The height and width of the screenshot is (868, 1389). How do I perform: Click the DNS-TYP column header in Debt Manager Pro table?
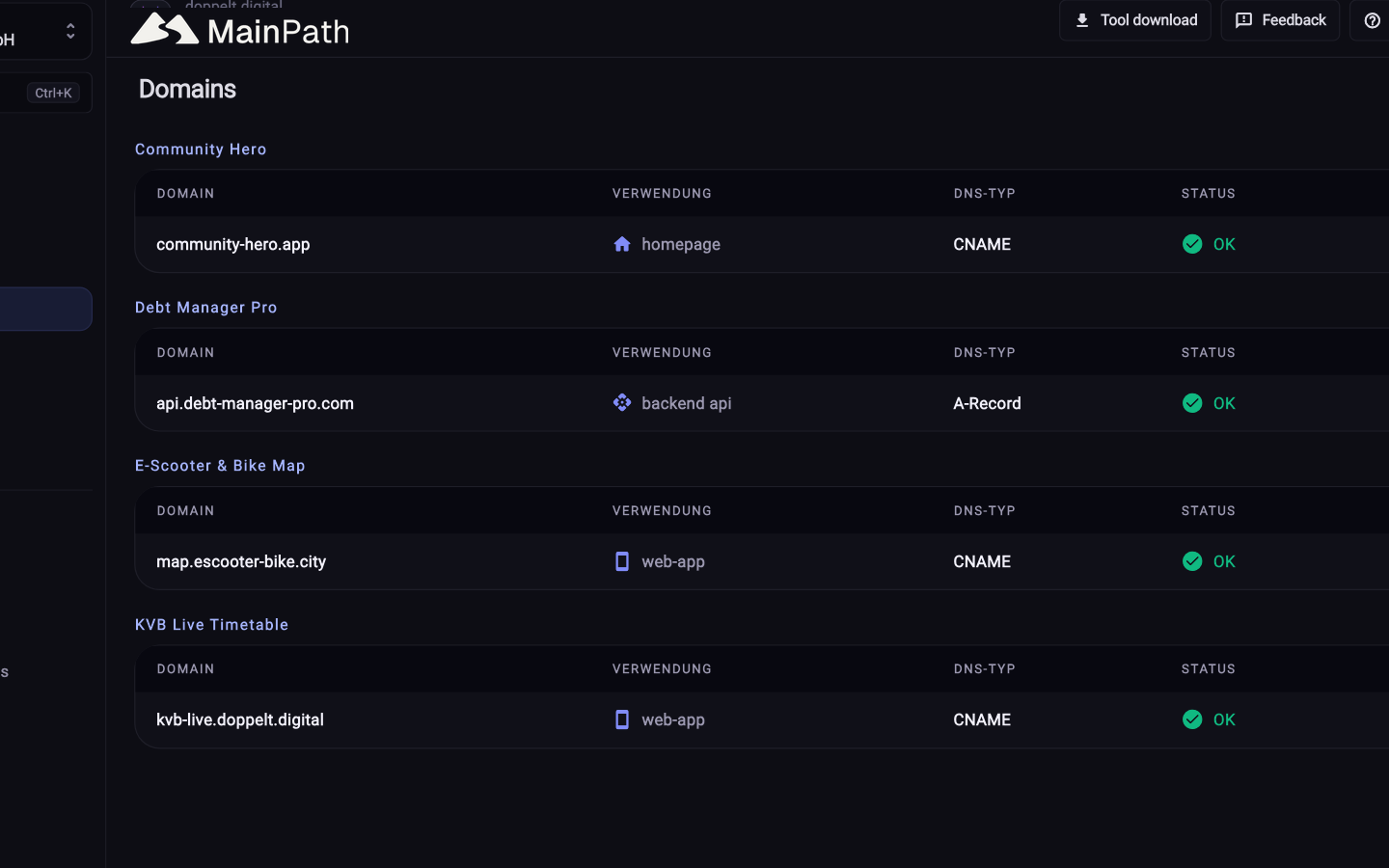[x=985, y=353]
